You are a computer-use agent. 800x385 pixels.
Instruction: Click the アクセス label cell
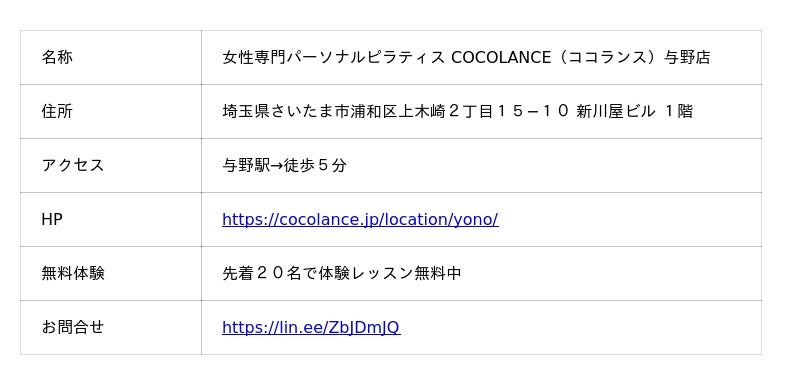[x=111, y=166]
